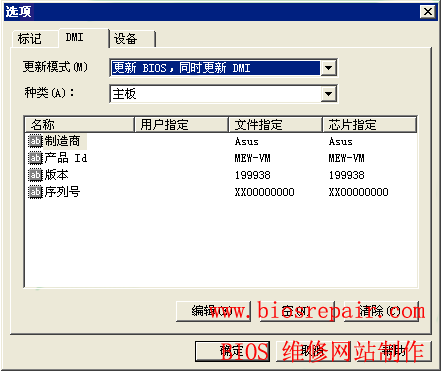
Task: Click MEW-VM under 芯片指定 column
Action: [347, 158]
